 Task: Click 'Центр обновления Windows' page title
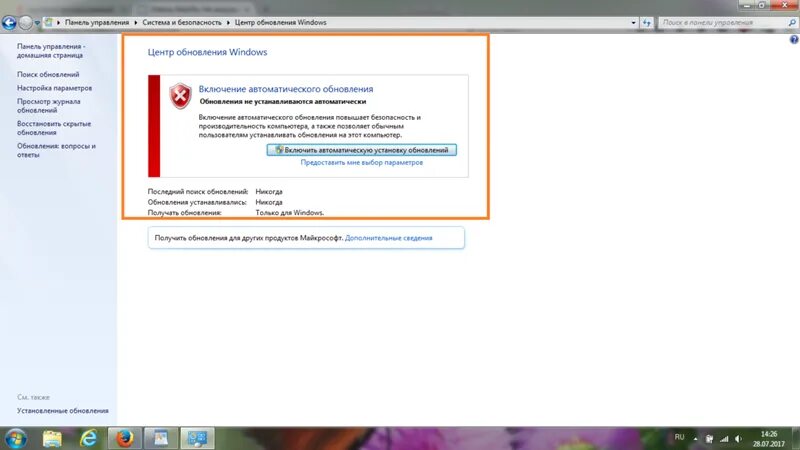pos(207,52)
